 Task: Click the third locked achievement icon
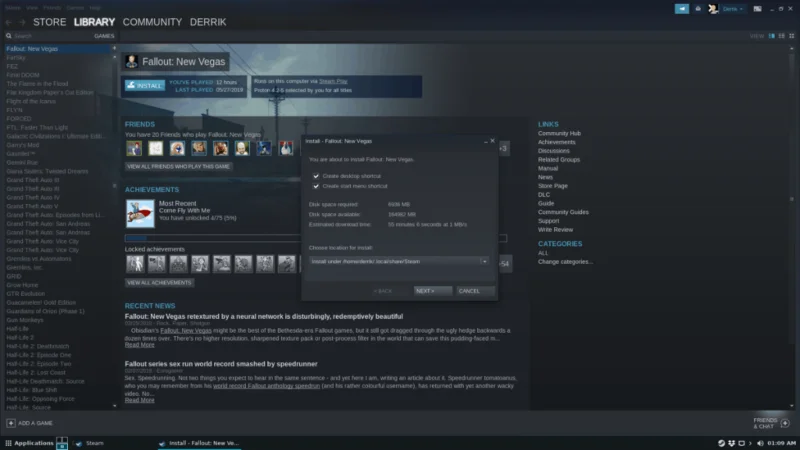tap(178, 264)
